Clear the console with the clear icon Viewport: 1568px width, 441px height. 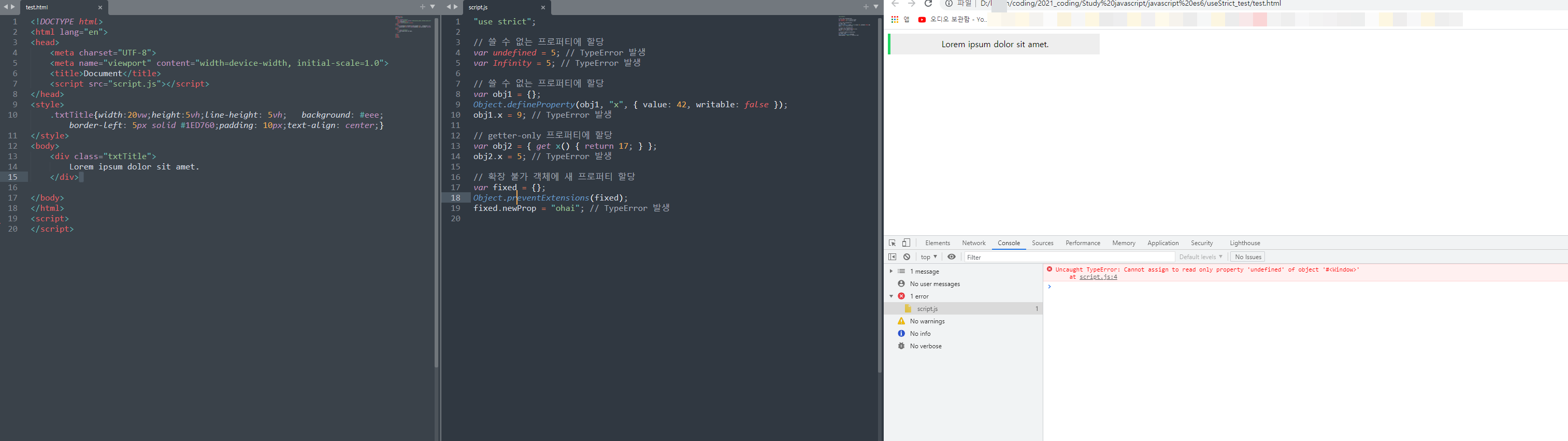[x=907, y=257]
